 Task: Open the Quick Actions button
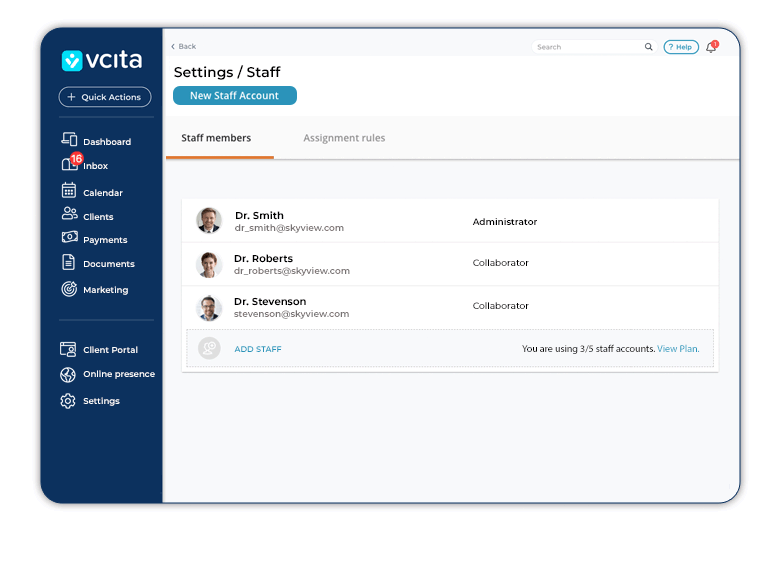point(105,97)
